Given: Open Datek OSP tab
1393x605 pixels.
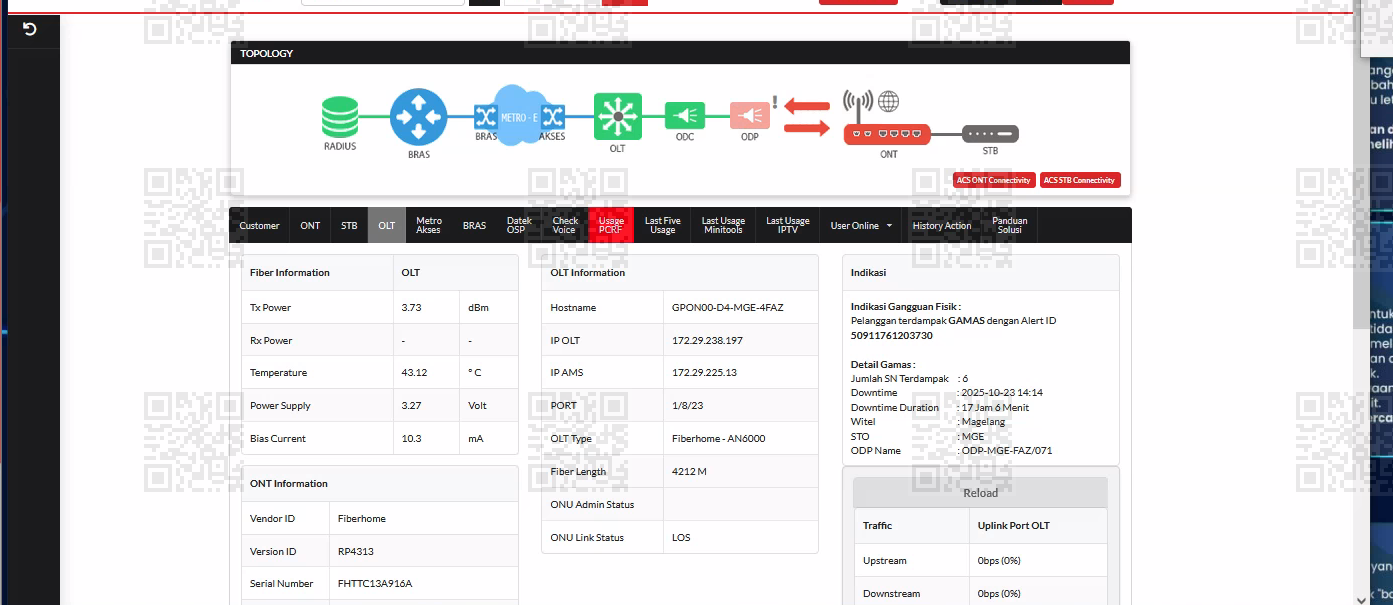Looking at the screenshot, I should tap(518, 225).
